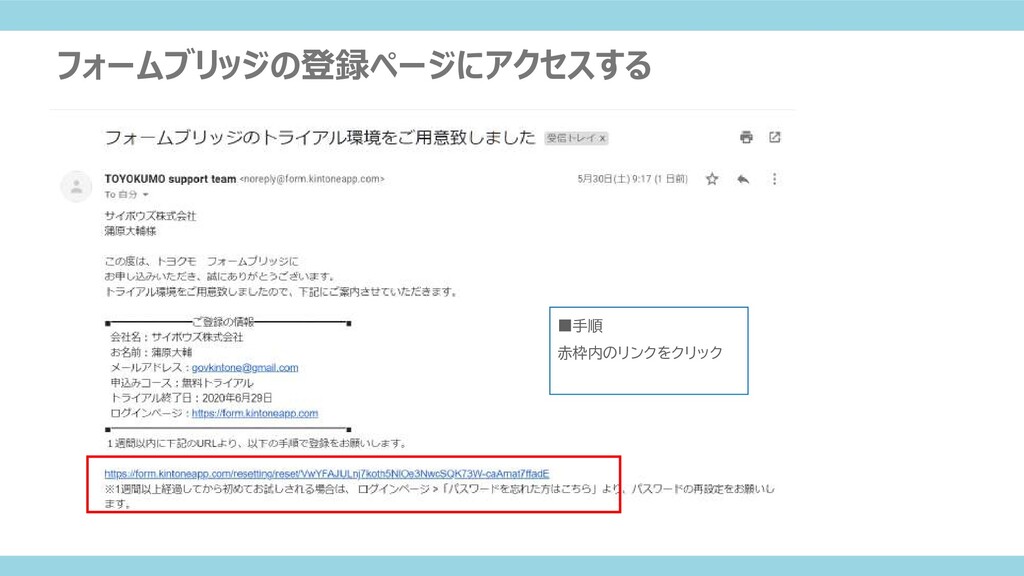The height and width of the screenshot is (576, 1024).
Task: Open the https://form.kintoneapp.com login page link
Action: tap(255, 413)
